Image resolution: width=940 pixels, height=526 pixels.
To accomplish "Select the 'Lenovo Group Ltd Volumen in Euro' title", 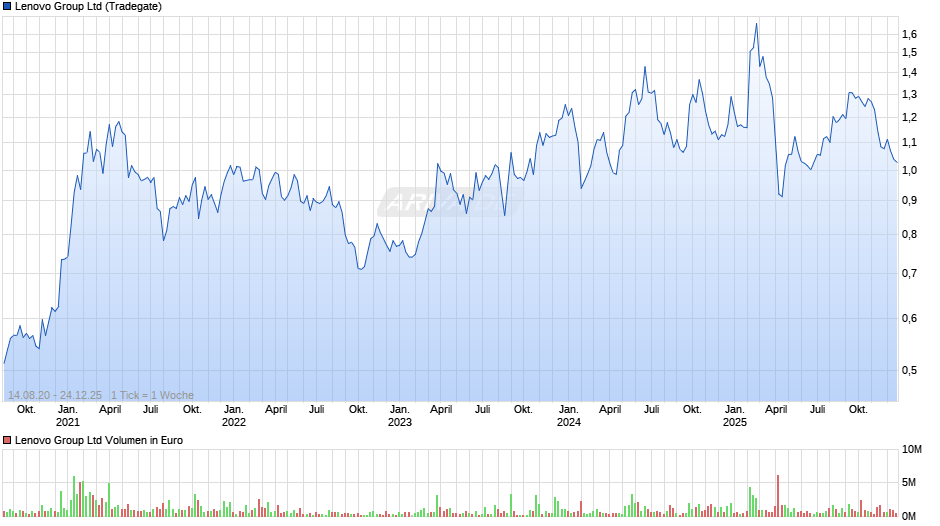I will coord(99,440).
